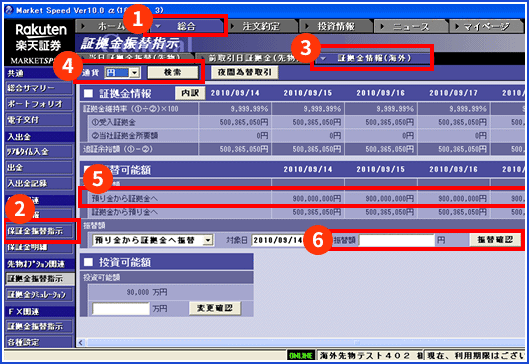Open リアルタイム入金 in the sidebar
The image size is (529, 364).
click(x=39, y=152)
